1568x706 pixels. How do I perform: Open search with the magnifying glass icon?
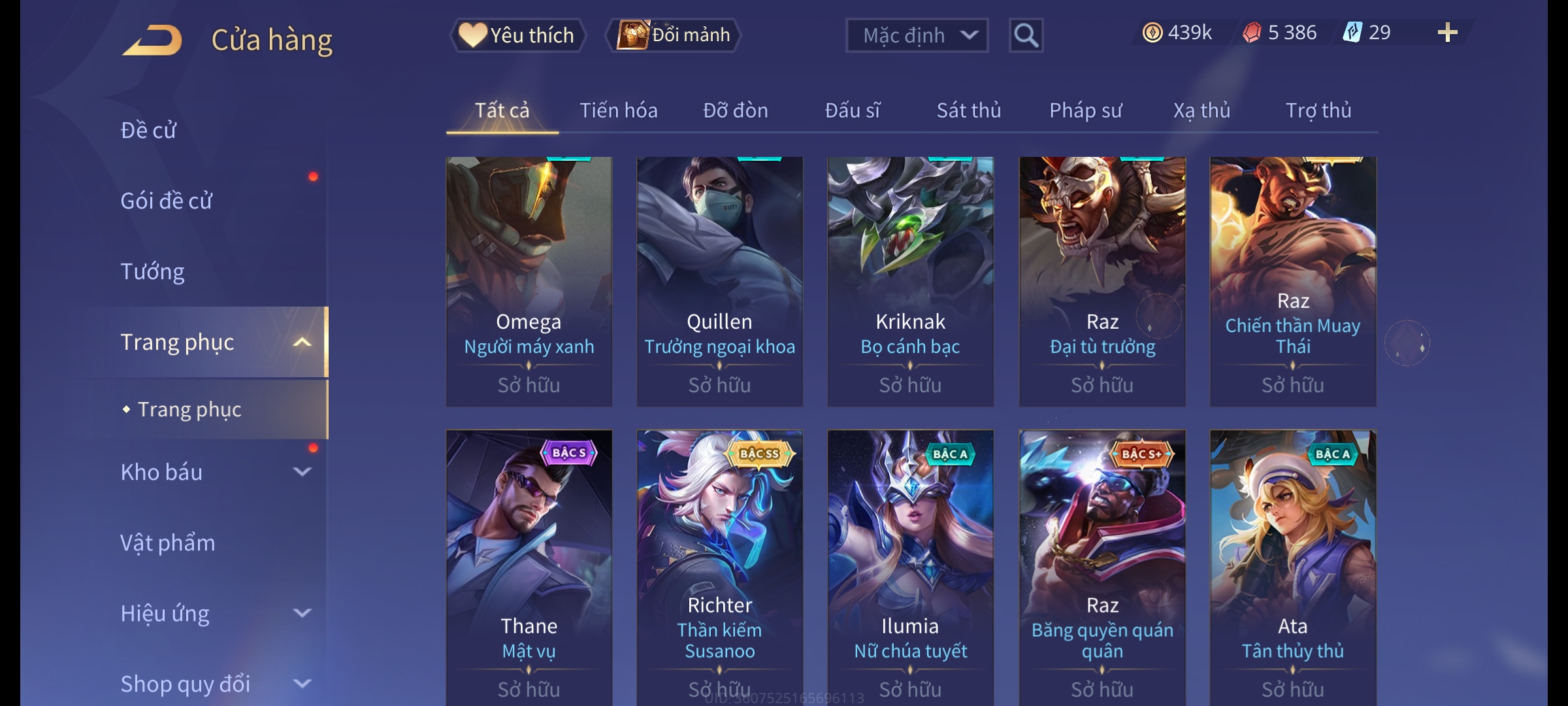(1026, 35)
